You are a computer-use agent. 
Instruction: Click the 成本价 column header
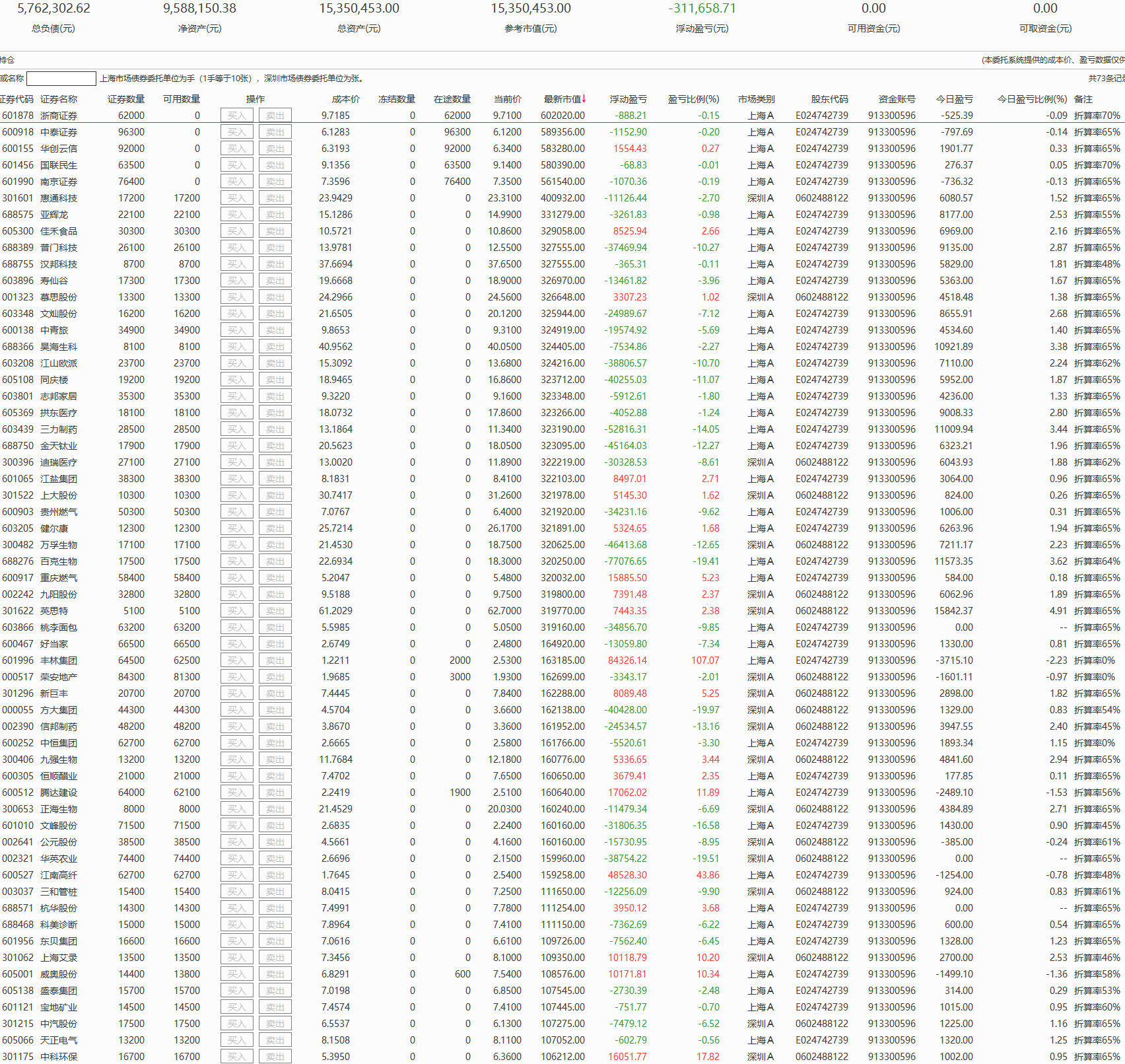345,99
